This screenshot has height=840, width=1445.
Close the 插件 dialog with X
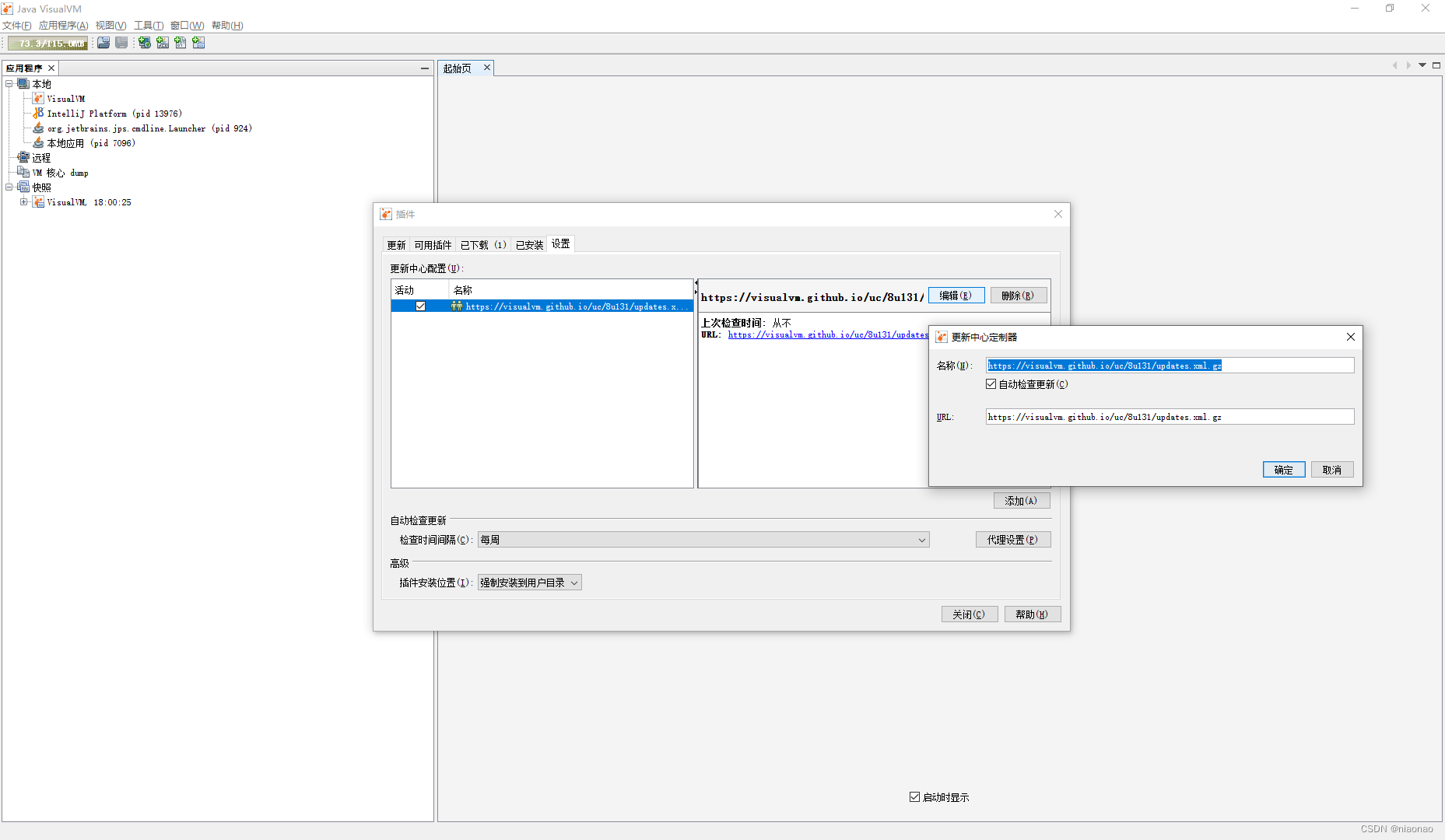click(1058, 214)
